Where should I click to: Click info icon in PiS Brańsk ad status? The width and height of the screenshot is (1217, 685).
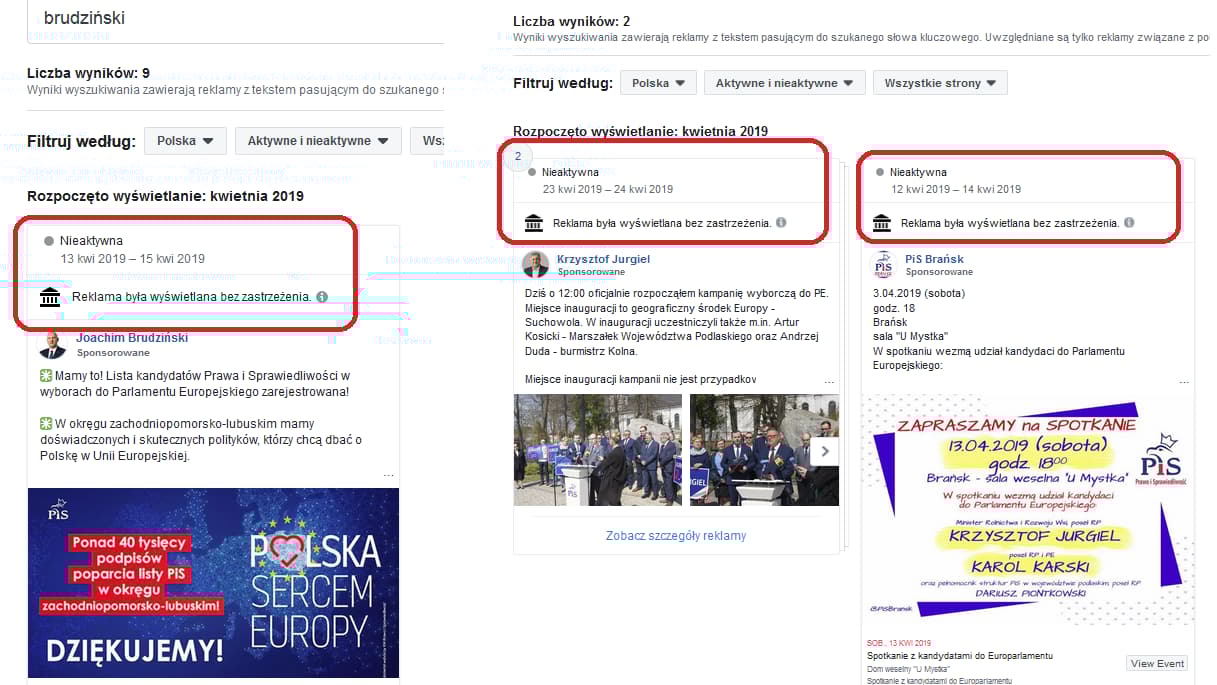pyautogui.click(x=1129, y=222)
